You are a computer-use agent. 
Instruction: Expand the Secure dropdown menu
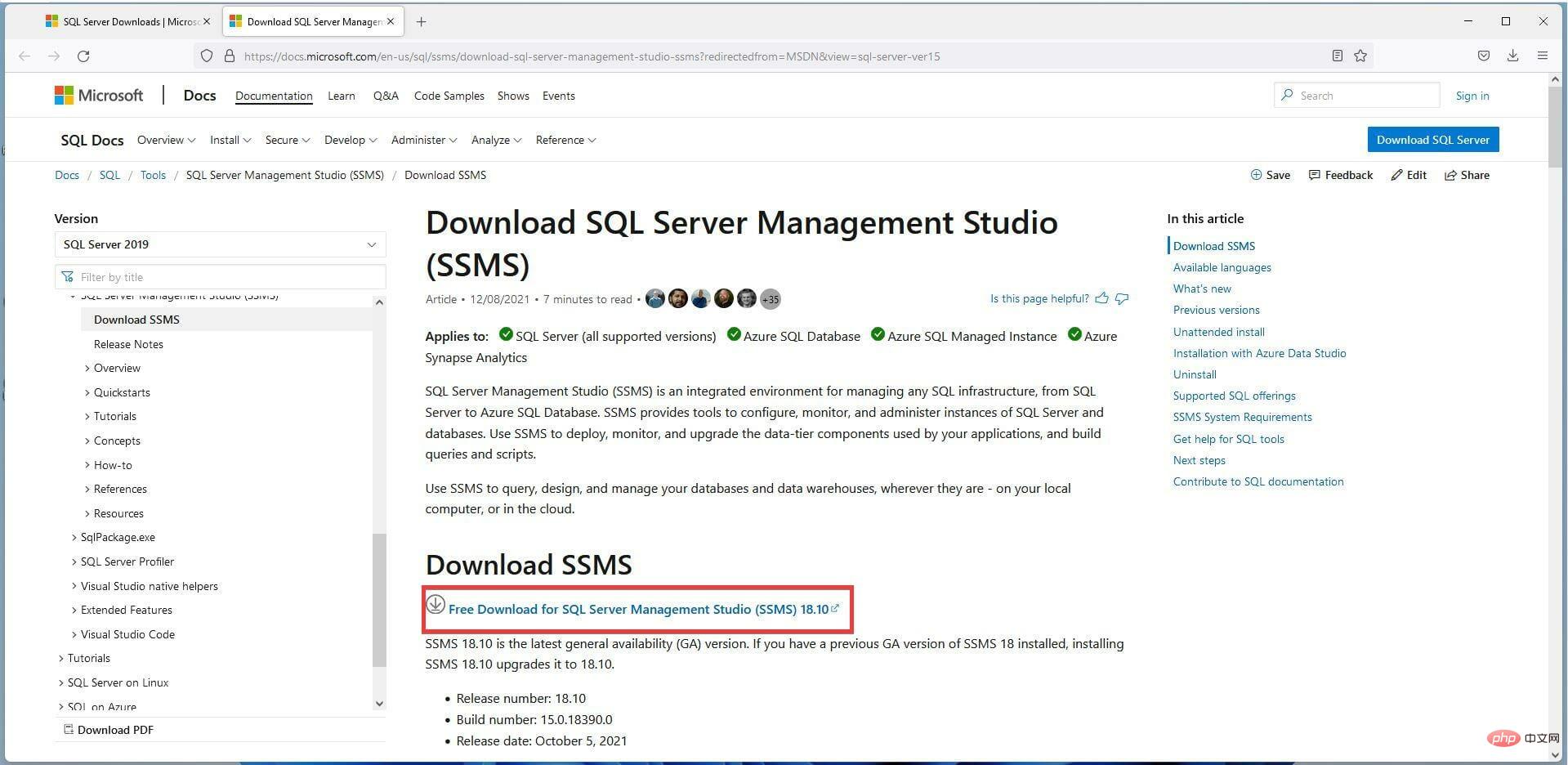click(288, 140)
